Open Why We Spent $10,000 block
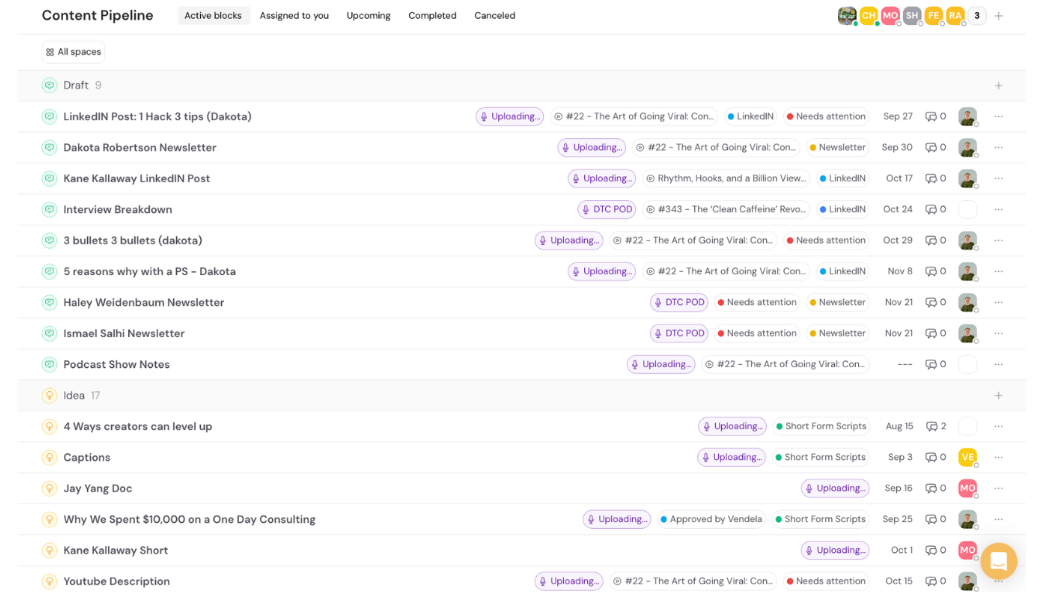Image resolution: width=1042 pixels, height=592 pixels. (189, 519)
